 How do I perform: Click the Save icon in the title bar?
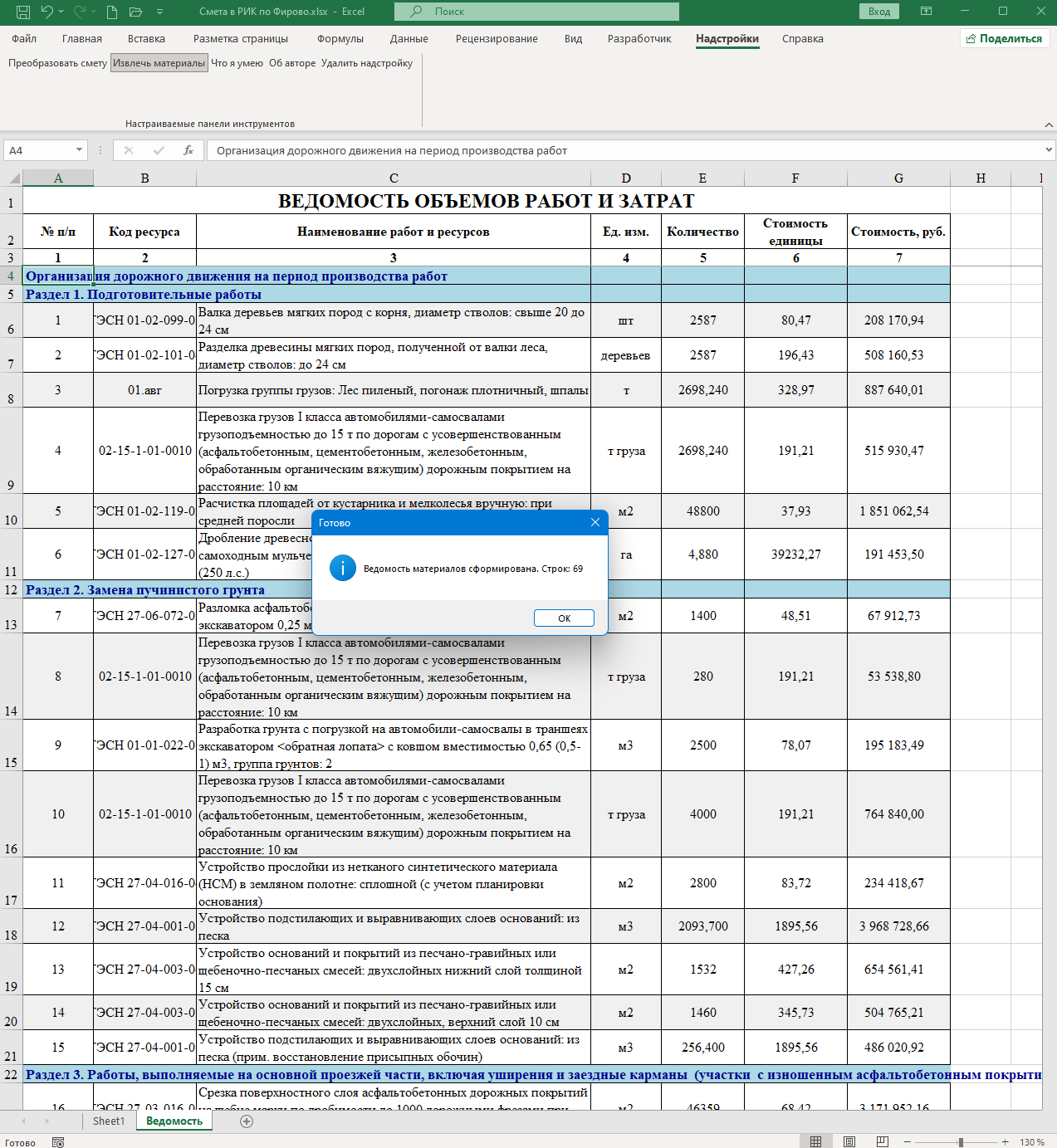[23, 12]
